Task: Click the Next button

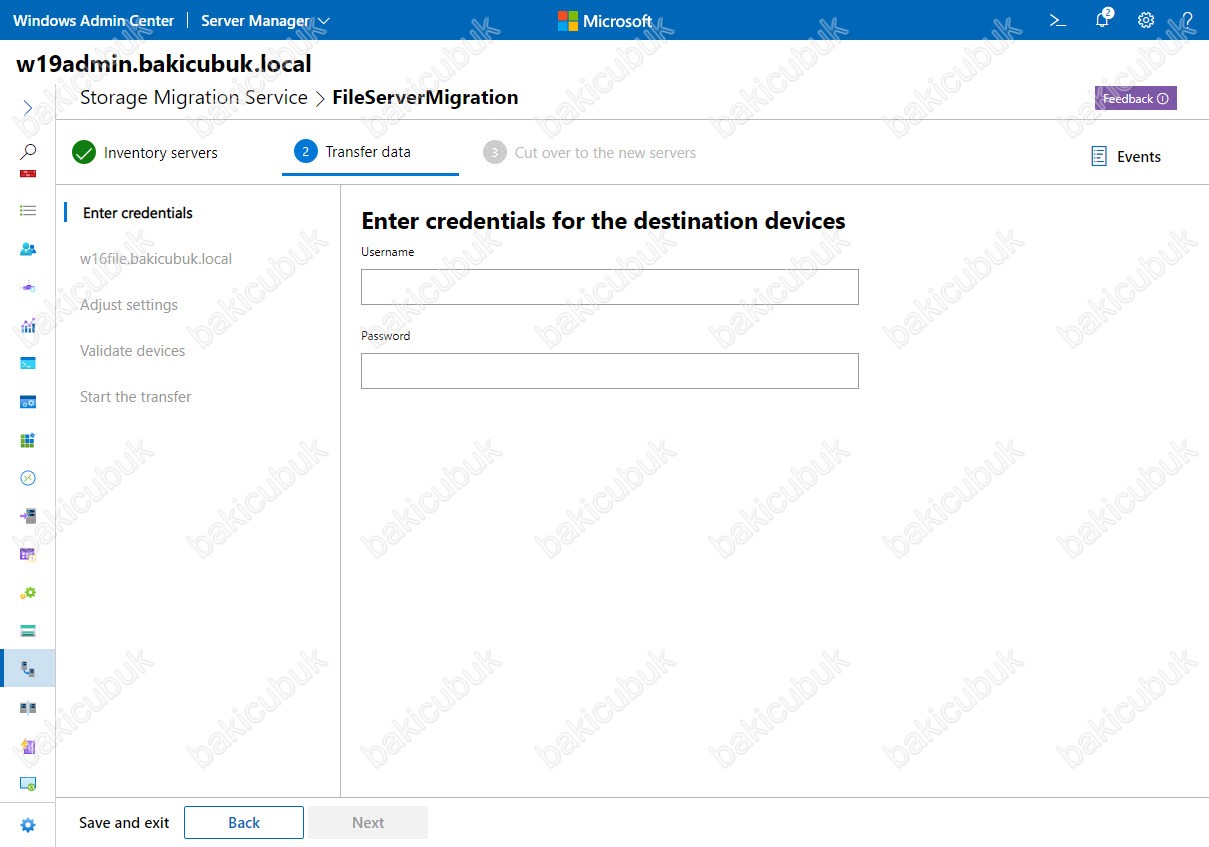Action: click(x=368, y=823)
